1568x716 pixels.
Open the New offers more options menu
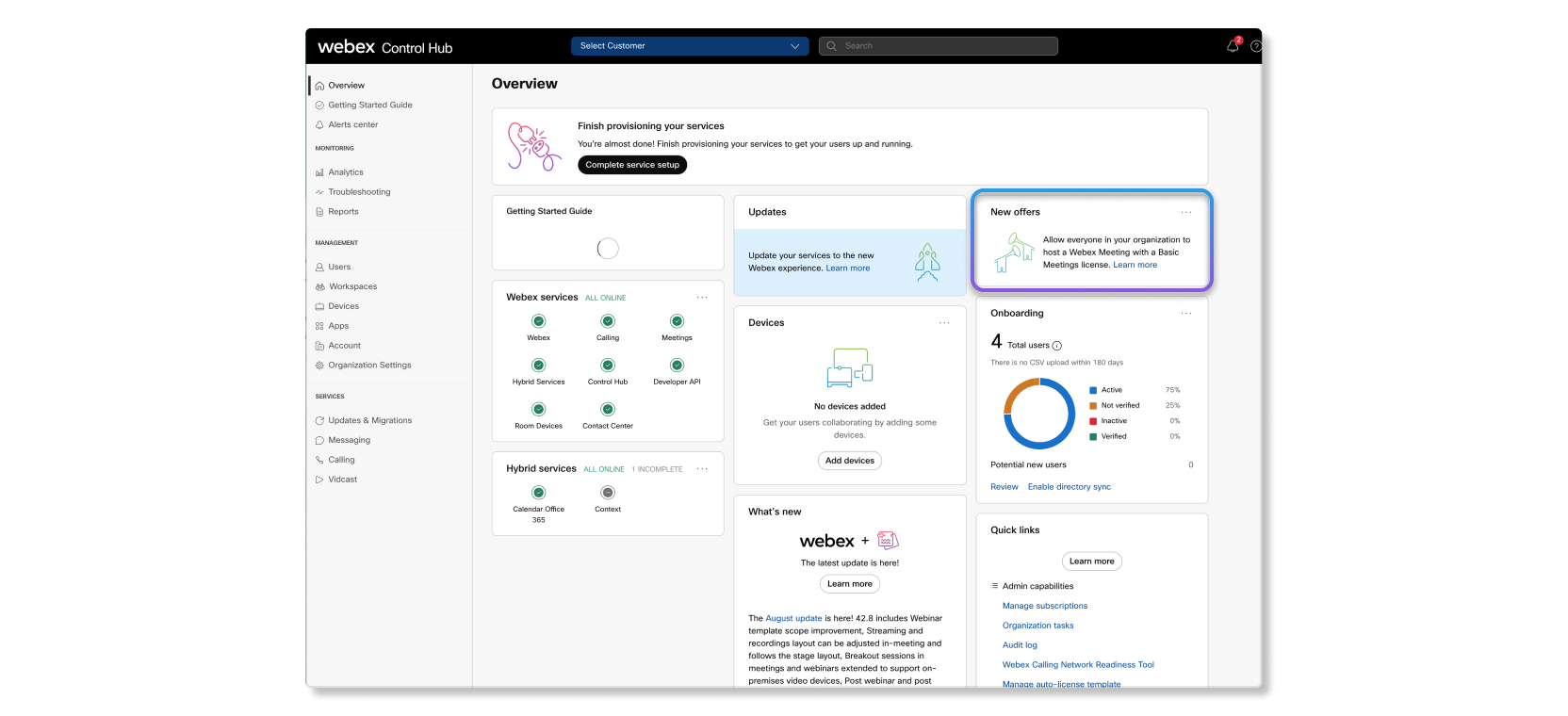click(x=1186, y=213)
